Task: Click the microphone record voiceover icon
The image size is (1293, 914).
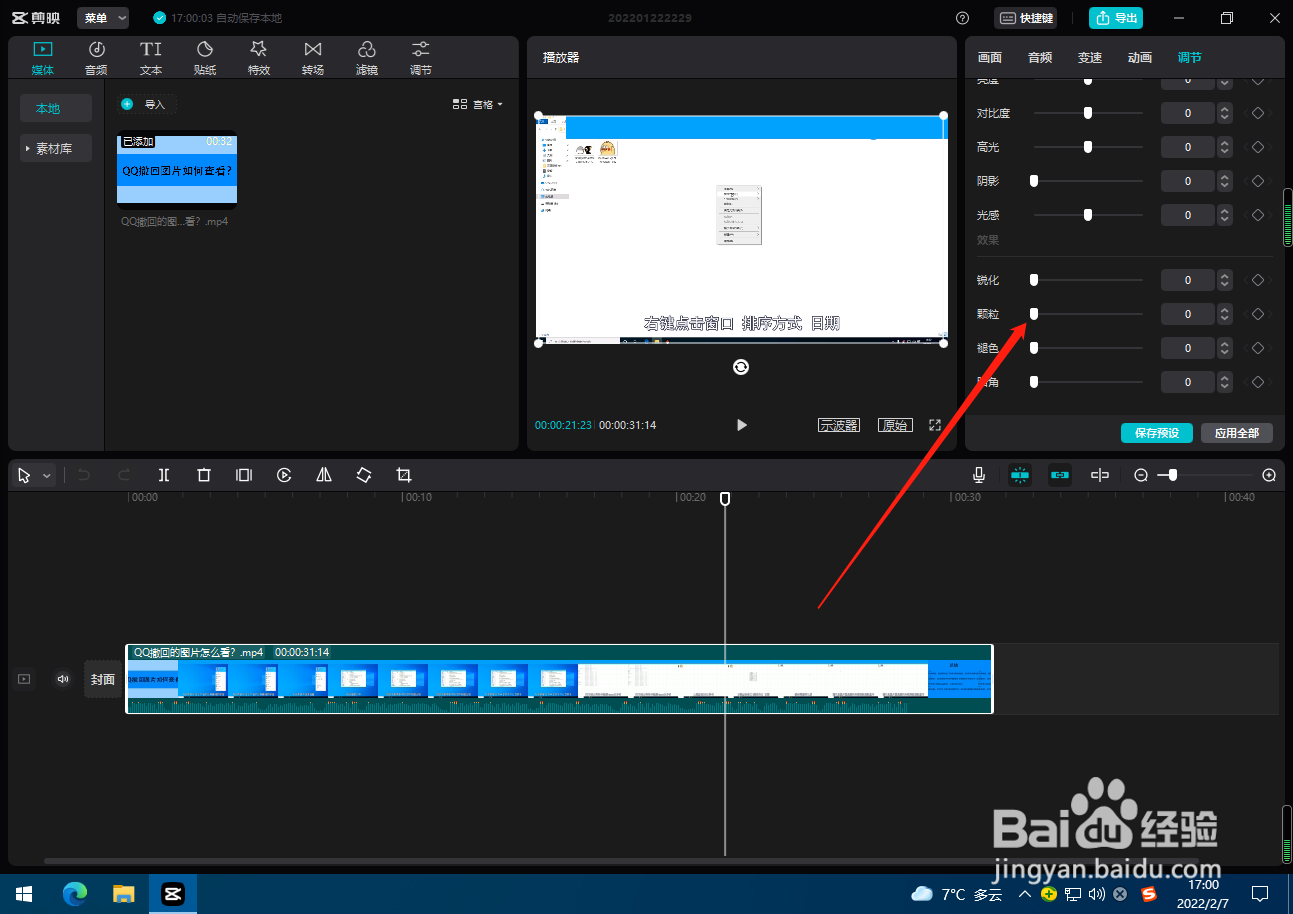Action: 980,475
